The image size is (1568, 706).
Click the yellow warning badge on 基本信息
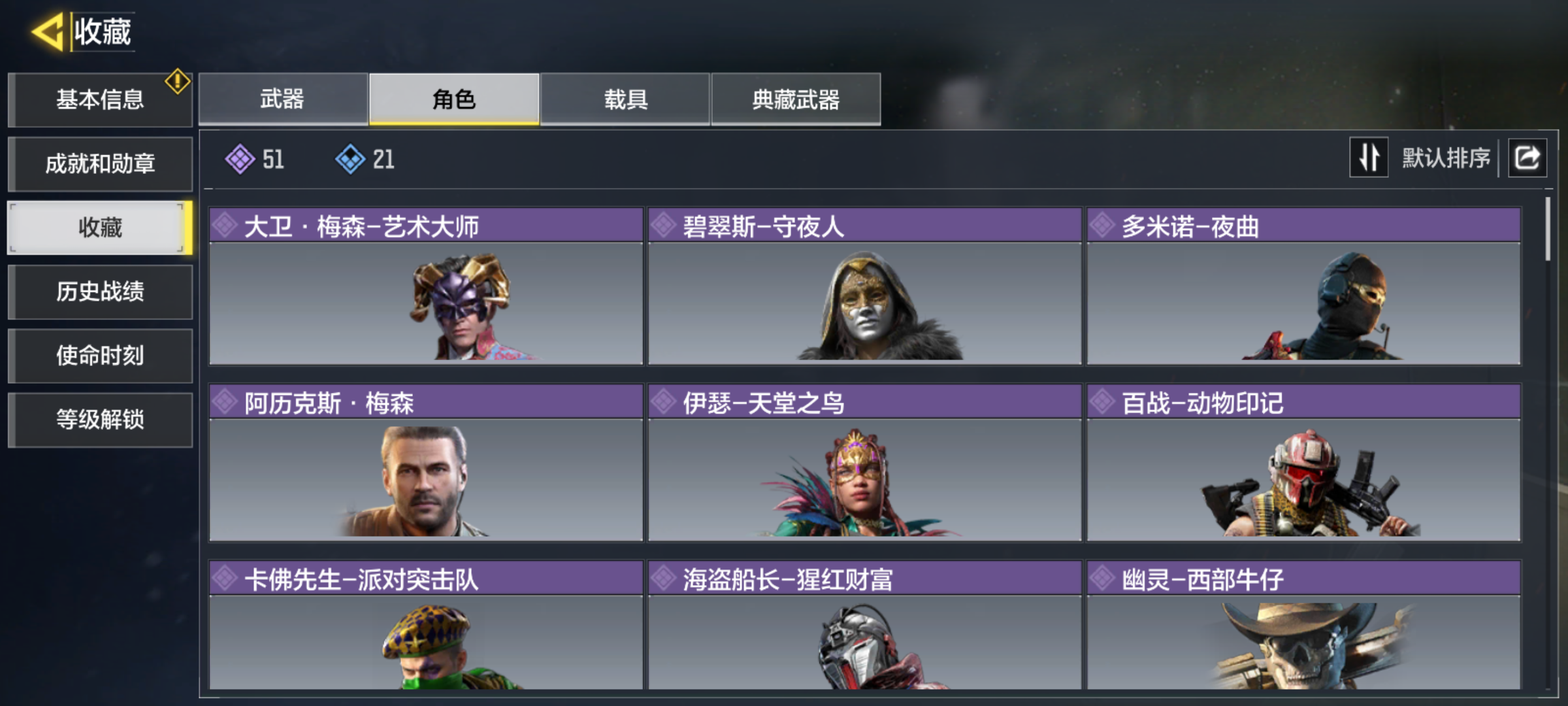click(x=177, y=82)
